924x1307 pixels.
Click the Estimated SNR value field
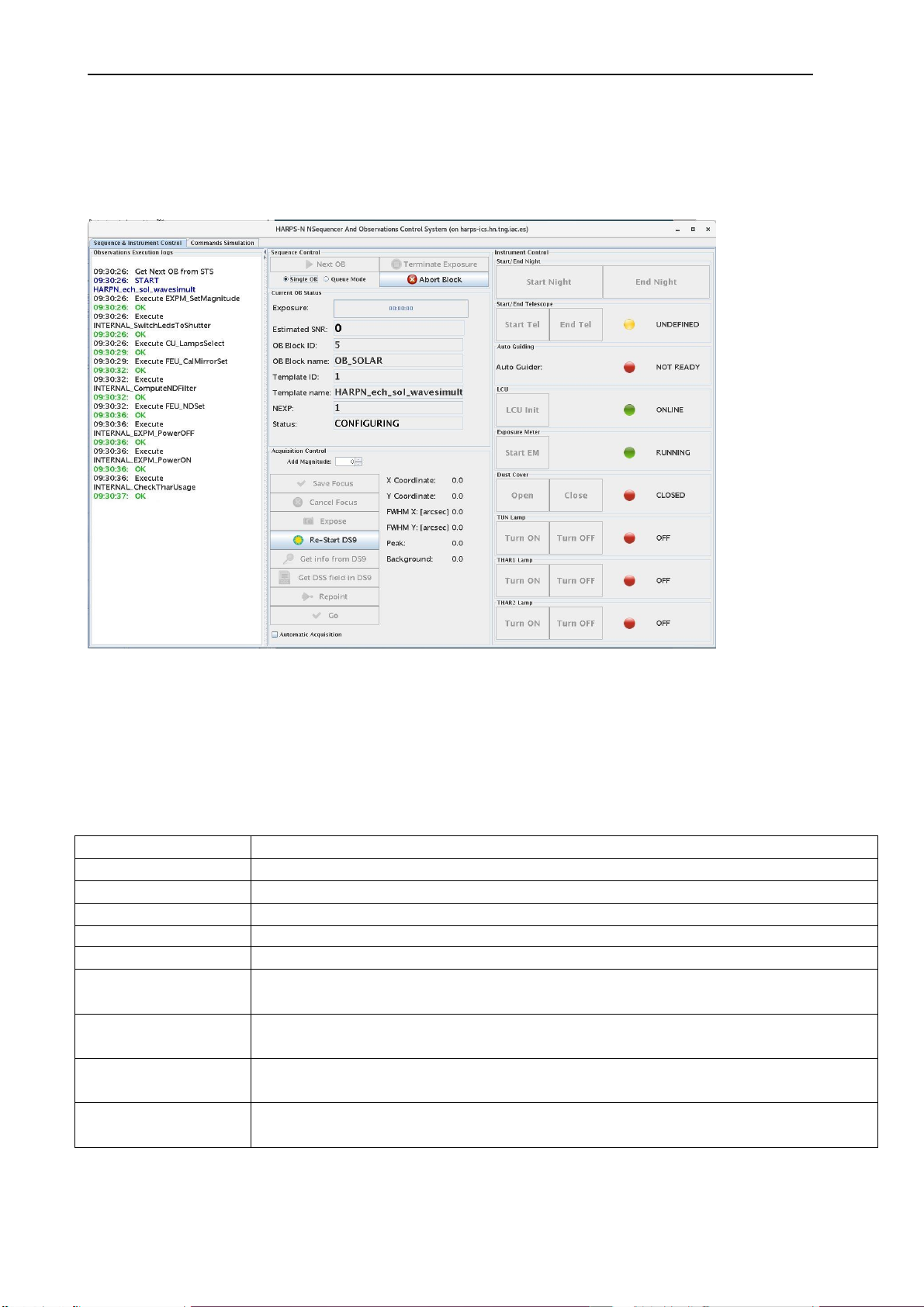pos(399,329)
